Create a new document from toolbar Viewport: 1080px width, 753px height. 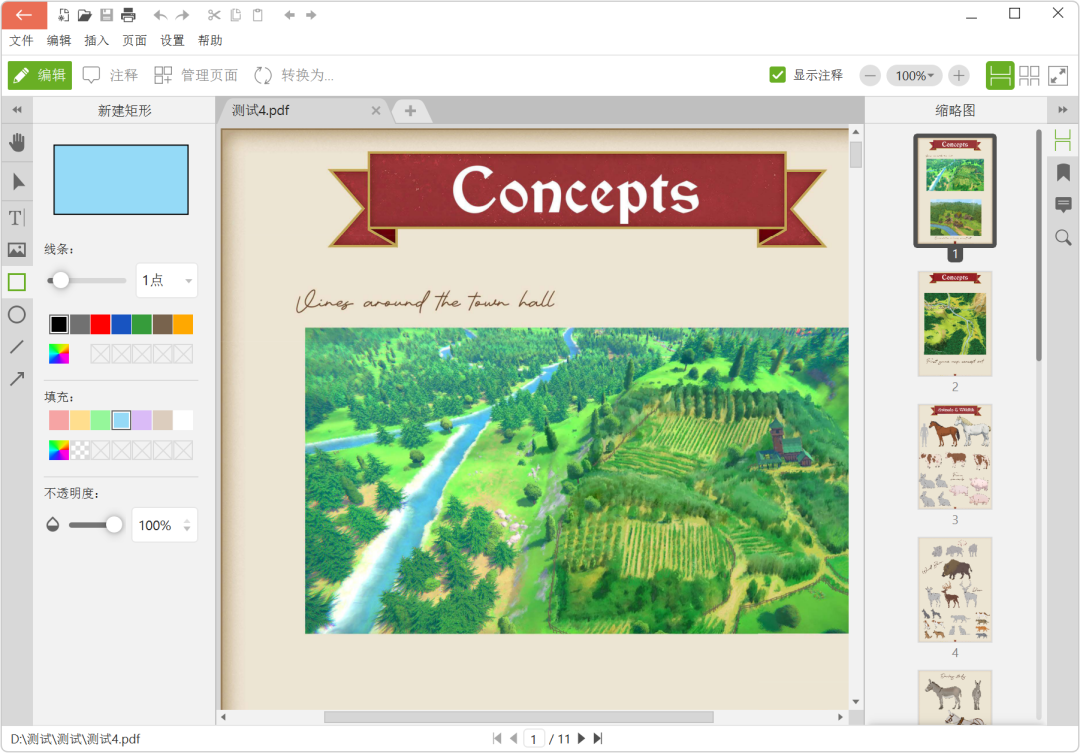[63, 14]
